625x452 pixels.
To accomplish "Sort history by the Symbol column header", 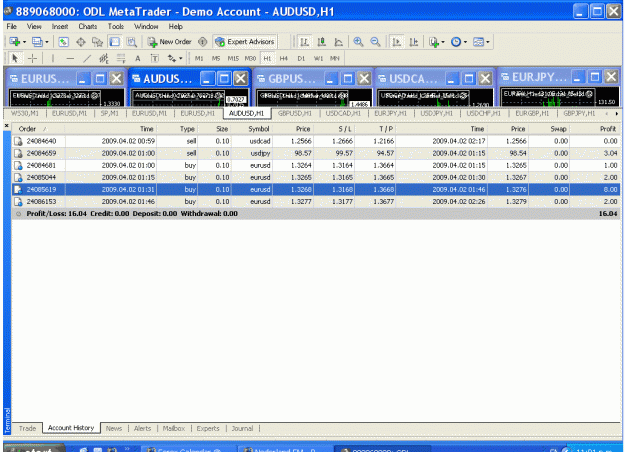I will [252, 129].
